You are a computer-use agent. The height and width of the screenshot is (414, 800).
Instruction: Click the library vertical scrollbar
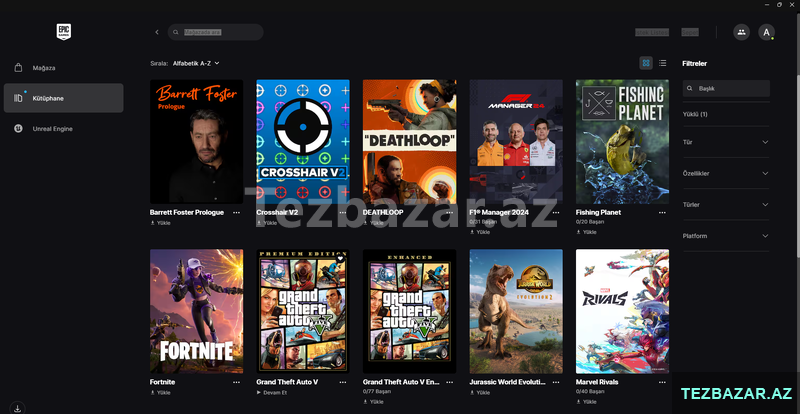click(x=797, y=43)
